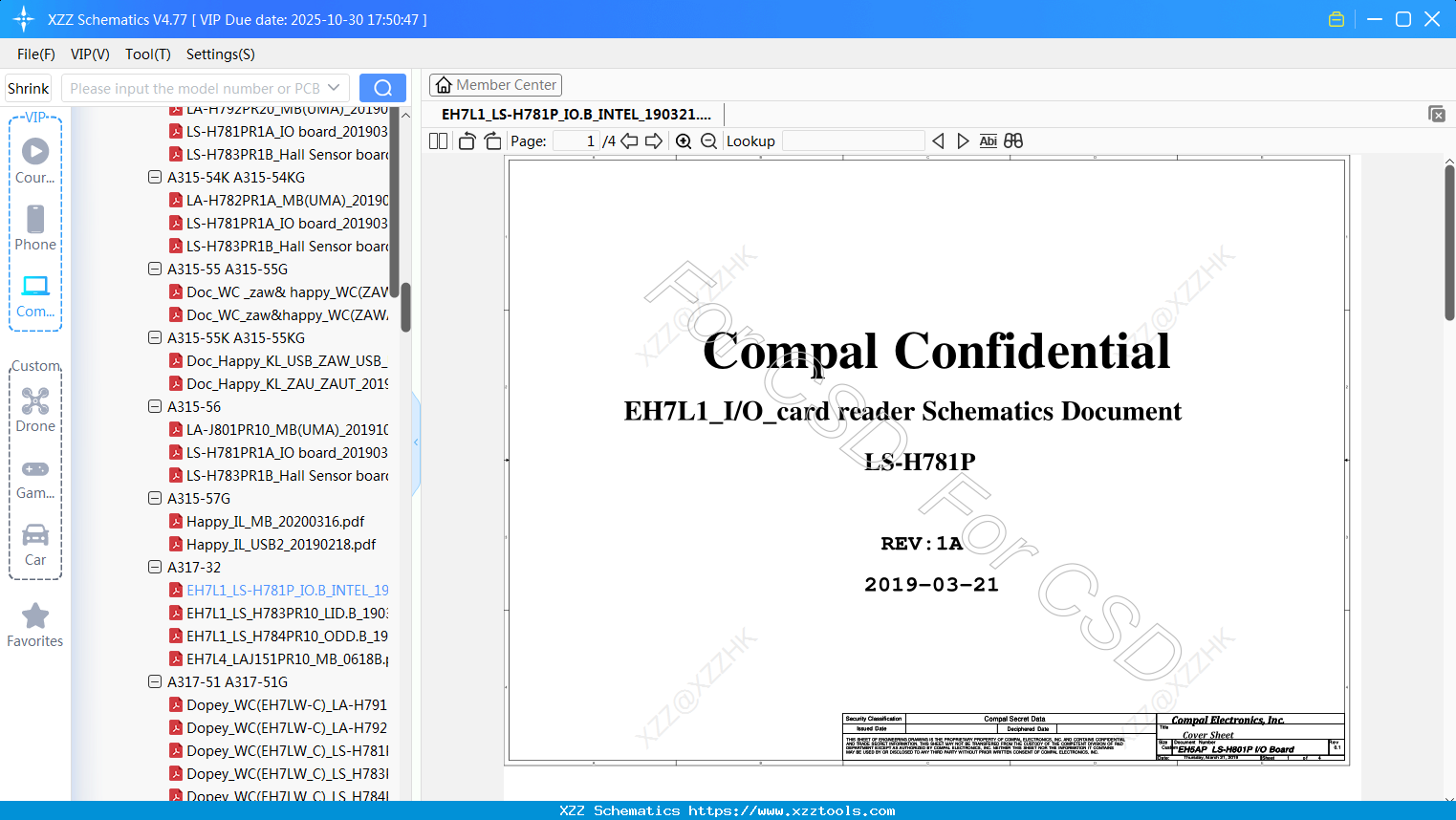This screenshot has height=820, width=1456.
Task: Open Dopey_WC(EH7LW-C)_LA-H792 file
Action: coord(287,727)
